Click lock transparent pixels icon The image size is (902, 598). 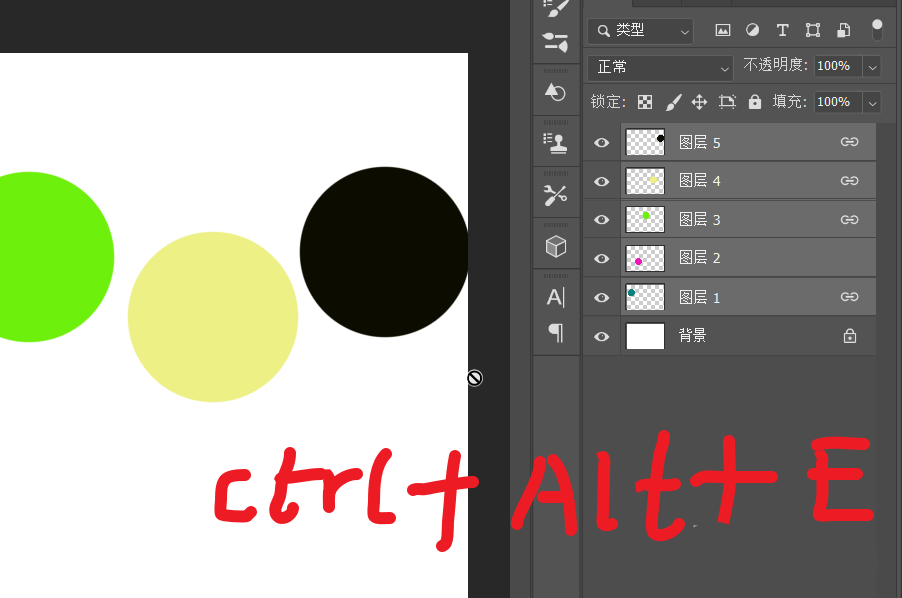coord(645,102)
